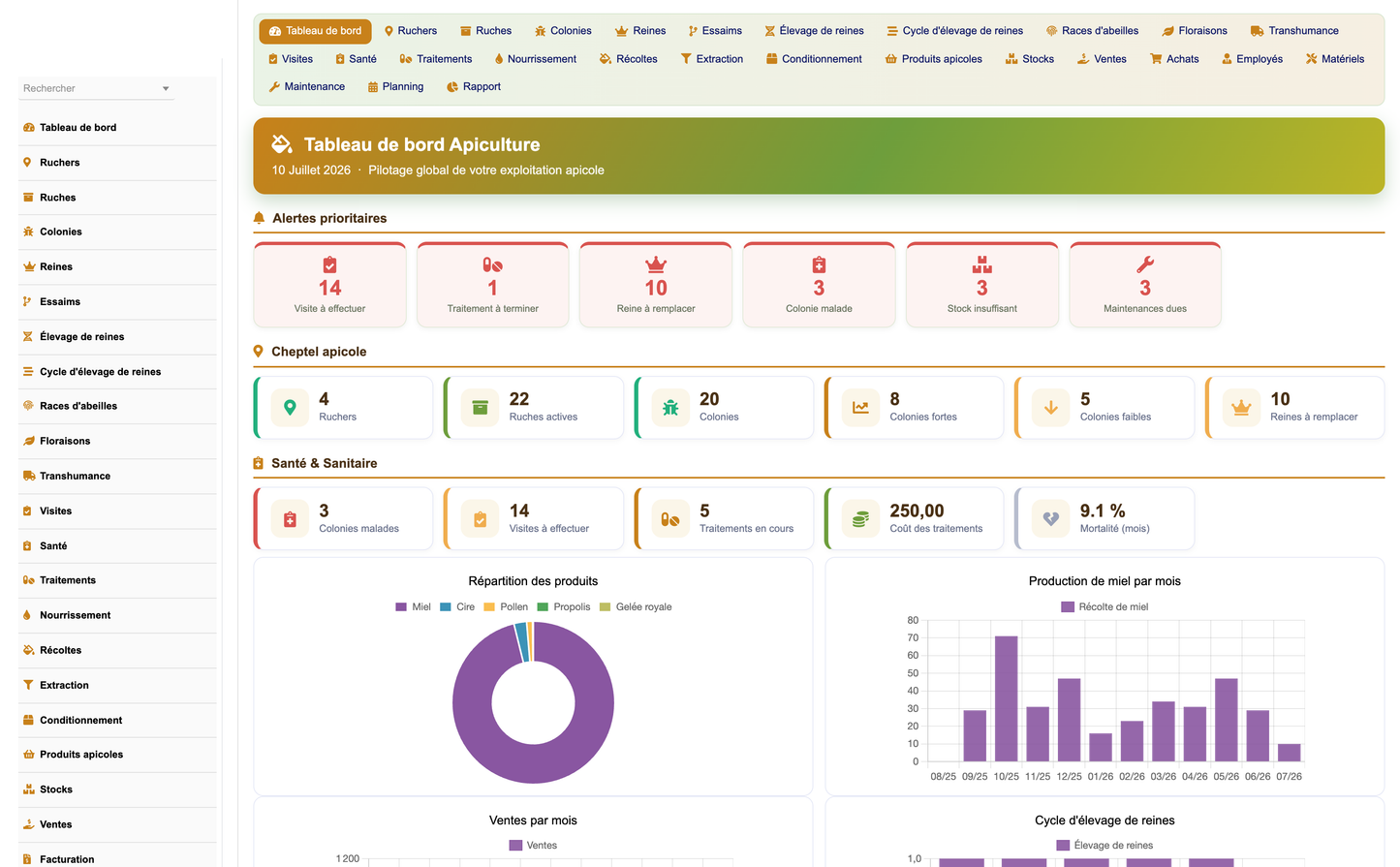Click the pin icon on Ruchers stat card
Image resolution: width=1400 pixels, height=867 pixels.
(290, 408)
